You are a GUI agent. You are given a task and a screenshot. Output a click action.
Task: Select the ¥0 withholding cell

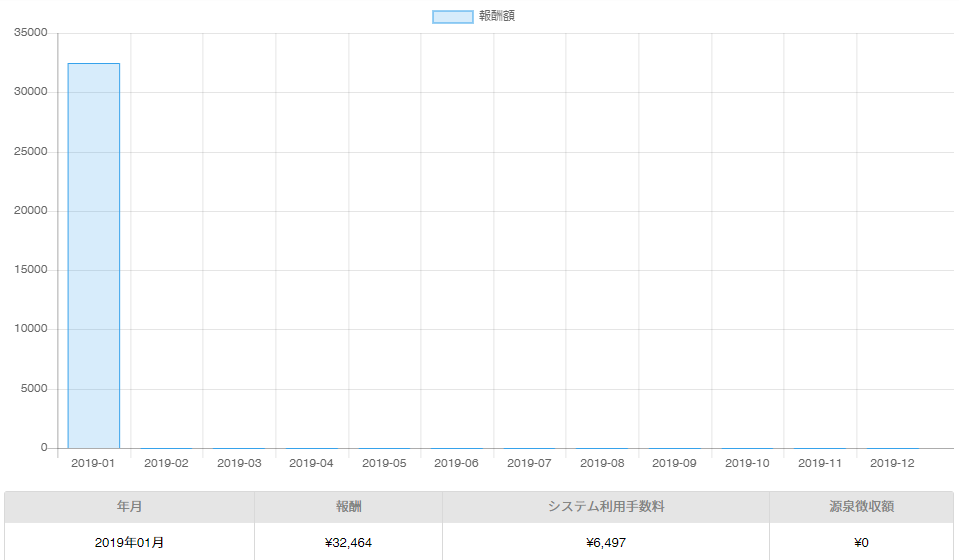pyautogui.click(x=861, y=542)
